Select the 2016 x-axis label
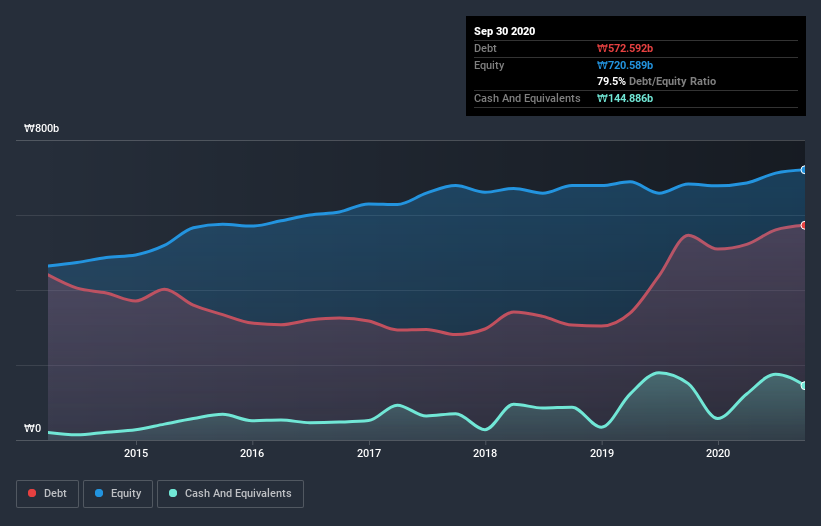This screenshot has width=821, height=526. click(x=252, y=453)
